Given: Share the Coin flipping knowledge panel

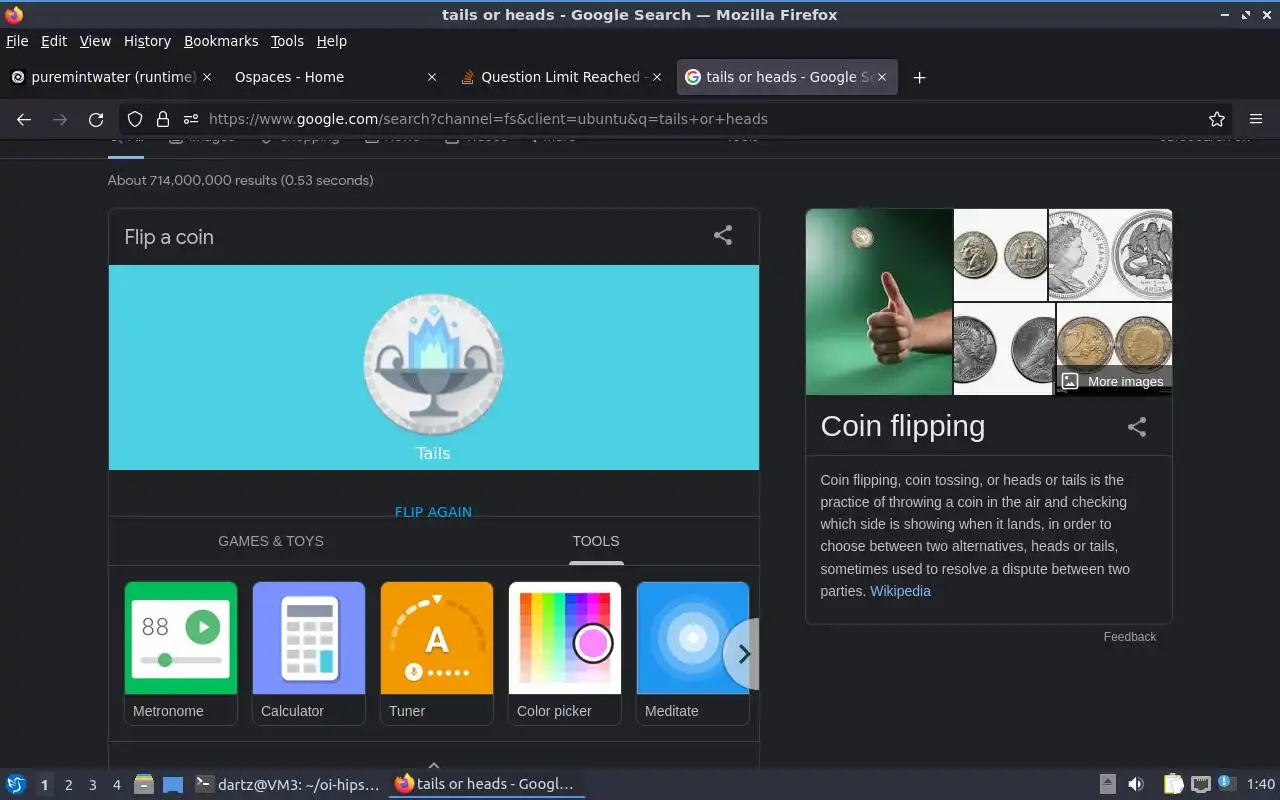Looking at the screenshot, I should (1137, 427).
